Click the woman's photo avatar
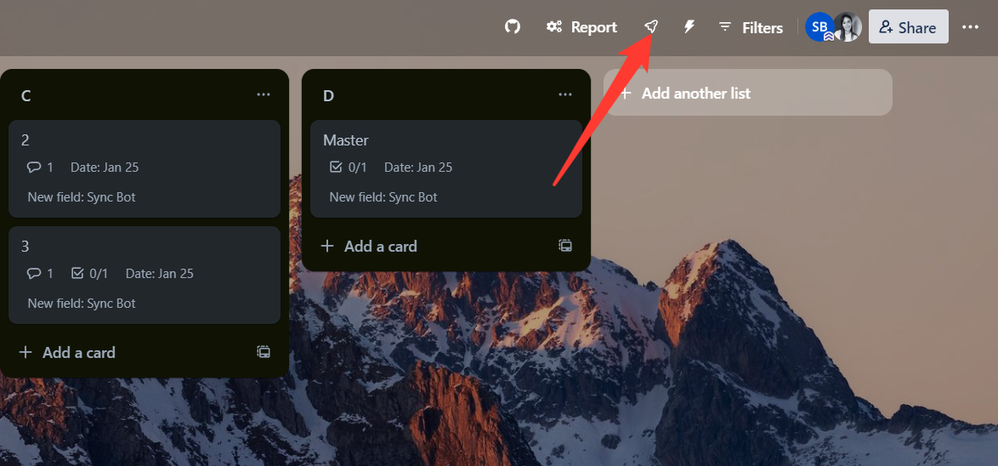 [x=848, y=27]
